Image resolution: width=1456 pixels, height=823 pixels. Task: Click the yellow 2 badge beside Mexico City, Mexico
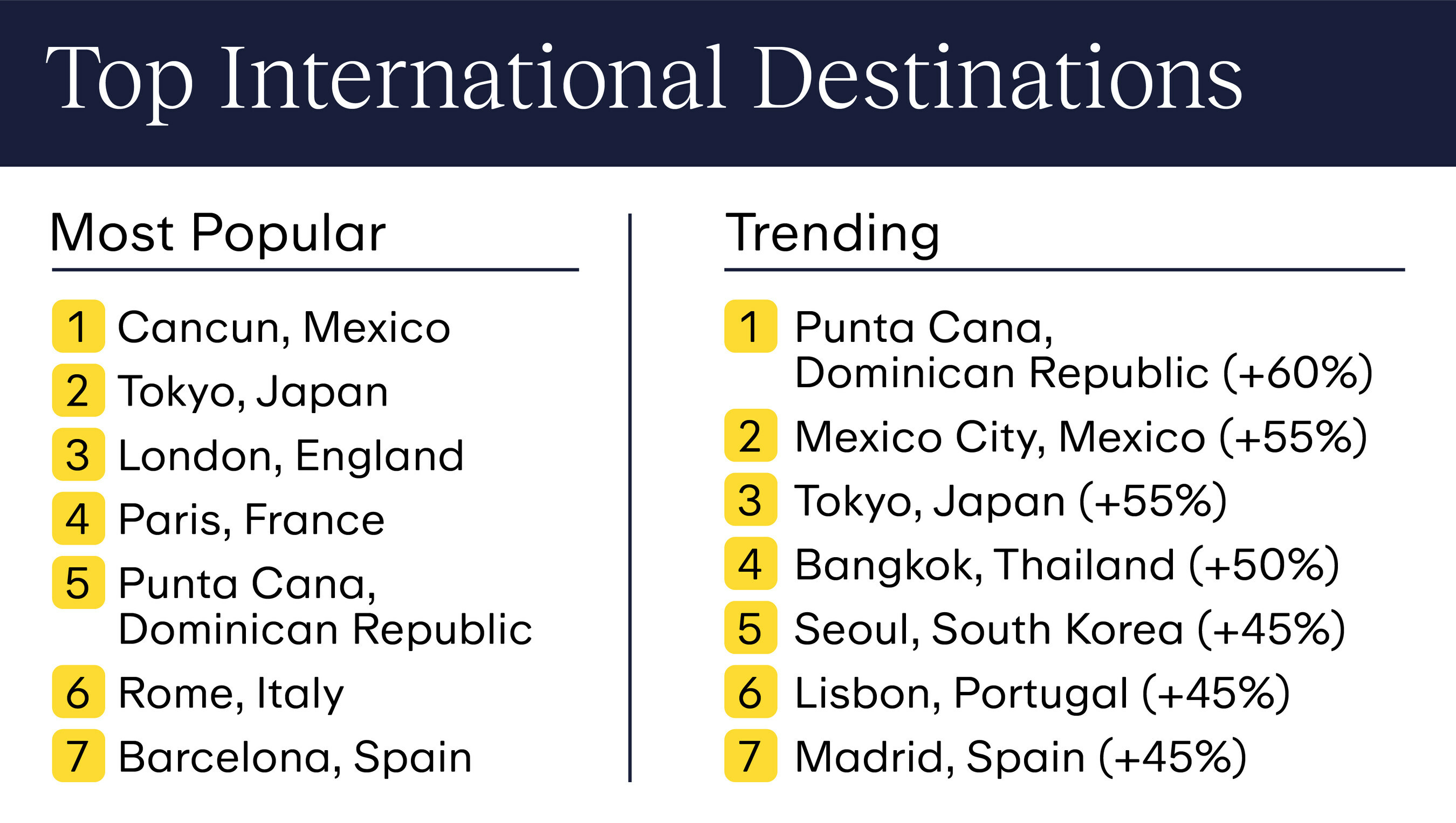click(x=750, y=435)
